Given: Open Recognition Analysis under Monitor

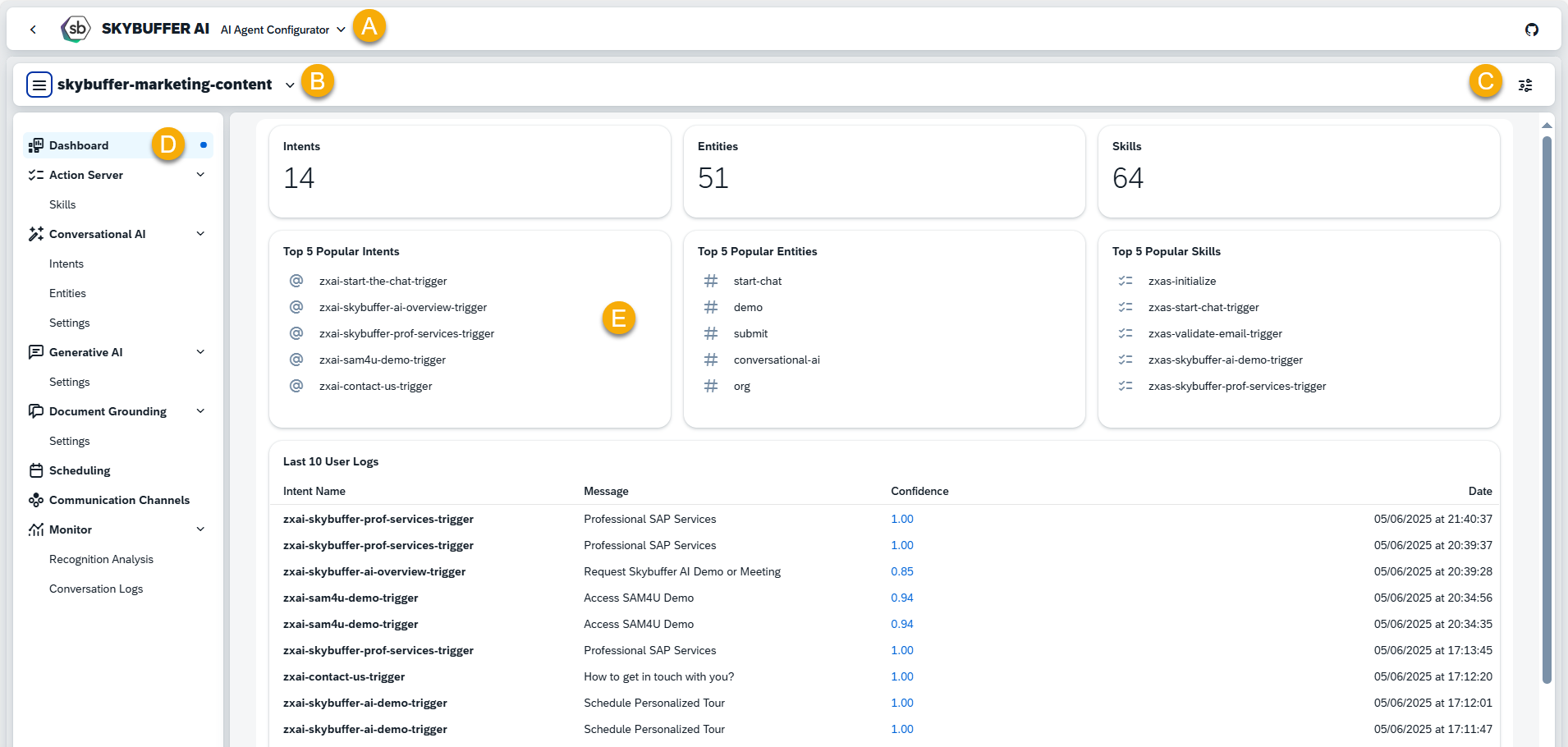Looking at the screenshot, I should 101,559.
